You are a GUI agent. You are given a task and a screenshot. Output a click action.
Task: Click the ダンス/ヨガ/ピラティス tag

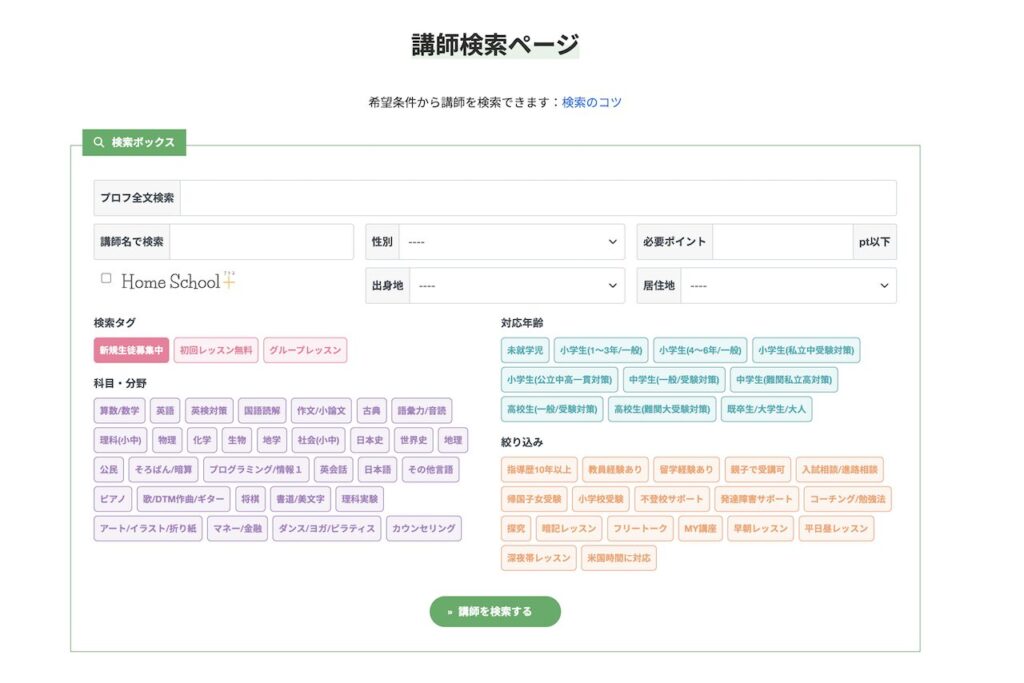(x=327, y=528)
